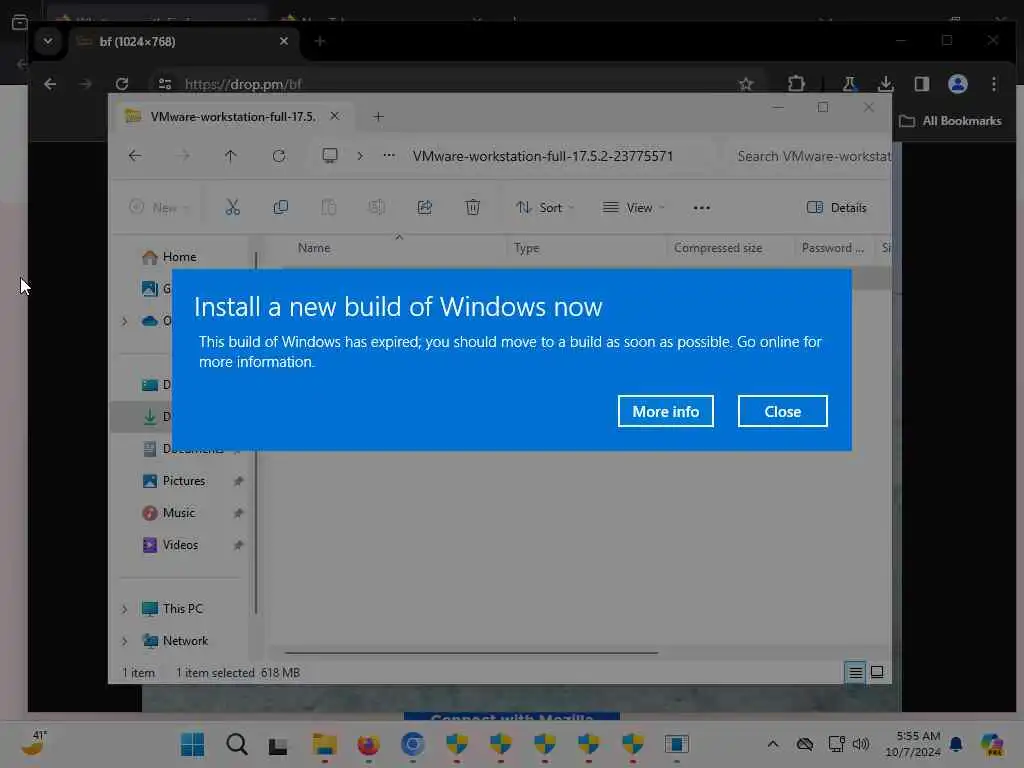Image resolution: width=1024 pixels, height=768 pixels.
Task: Expand the This PC tree node
Action: pos(125,609)
